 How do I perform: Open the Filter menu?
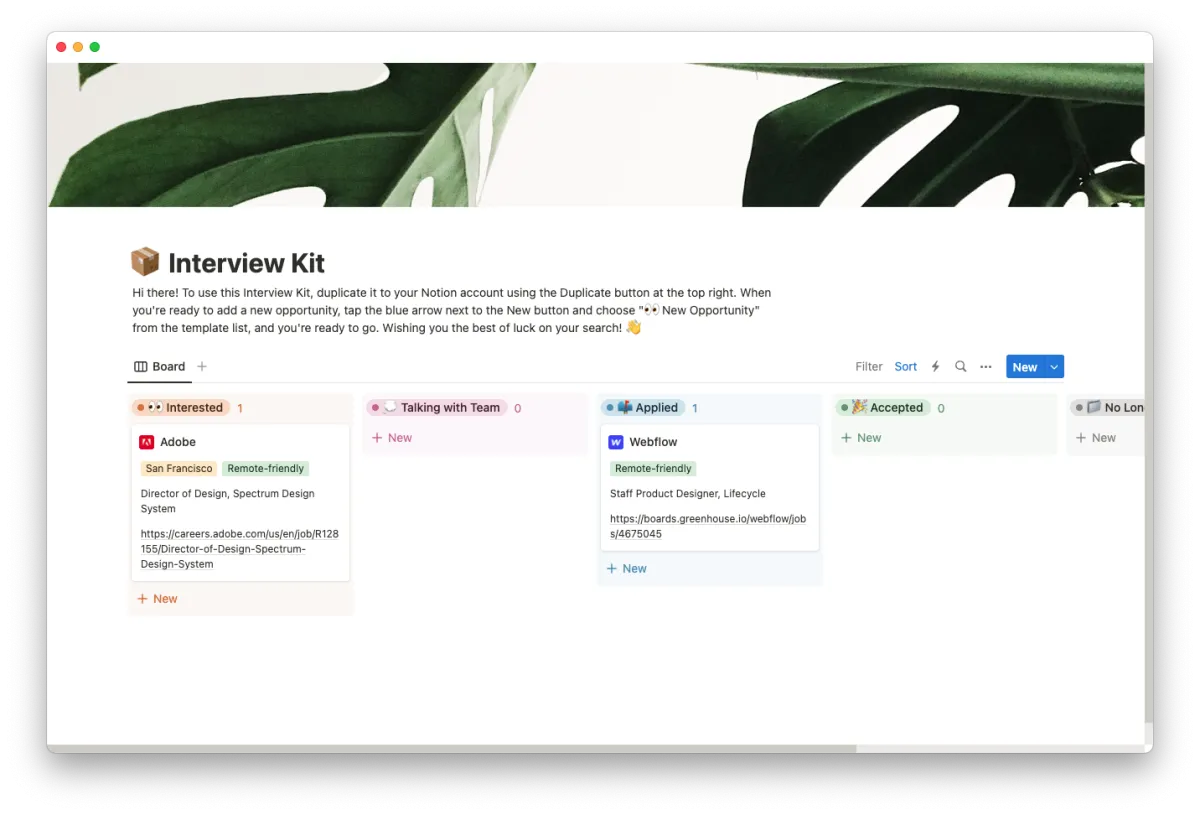click(x=869, y=367)
